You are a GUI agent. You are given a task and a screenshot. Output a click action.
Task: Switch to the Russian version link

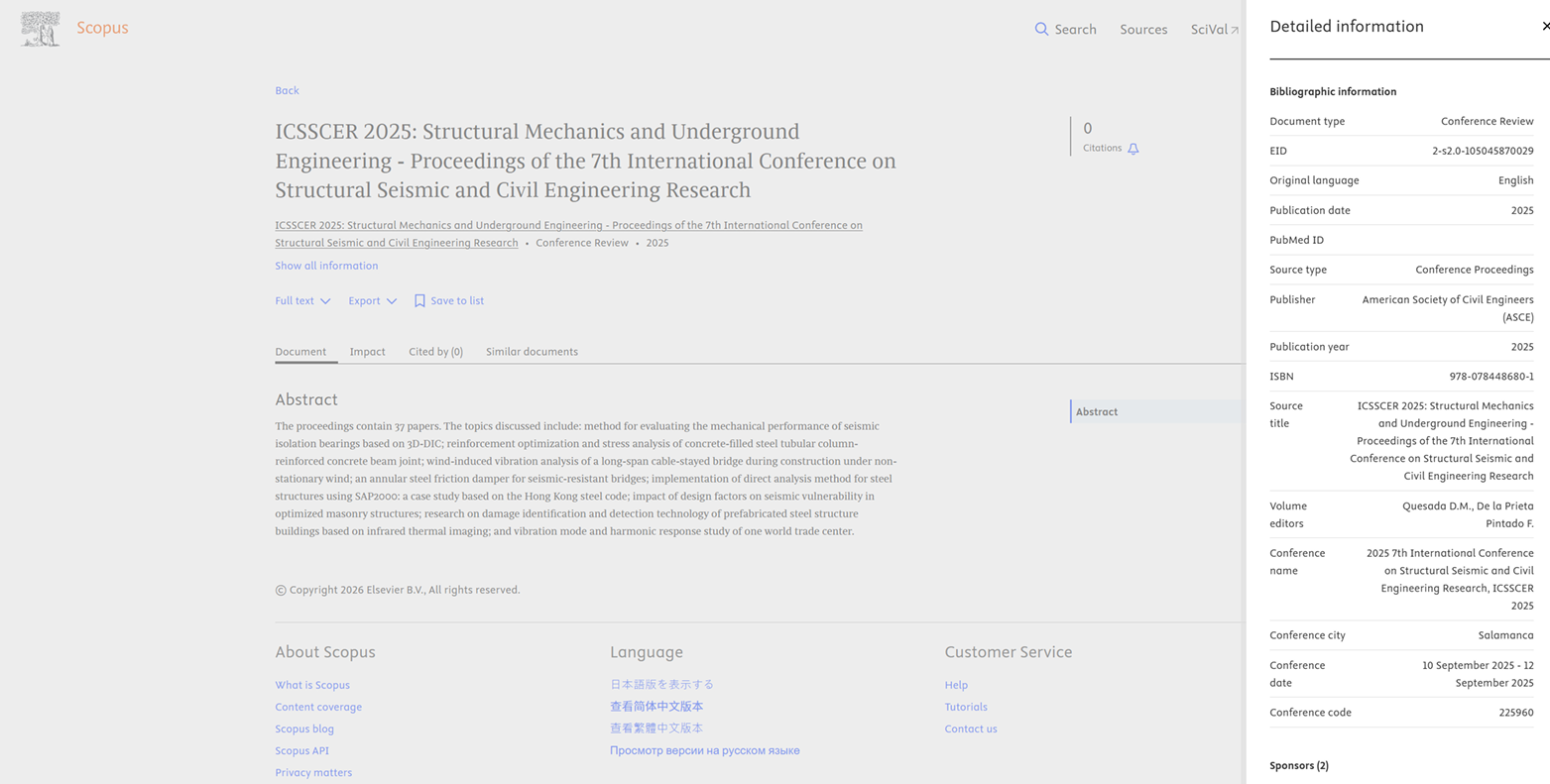(x=704, y=750)
